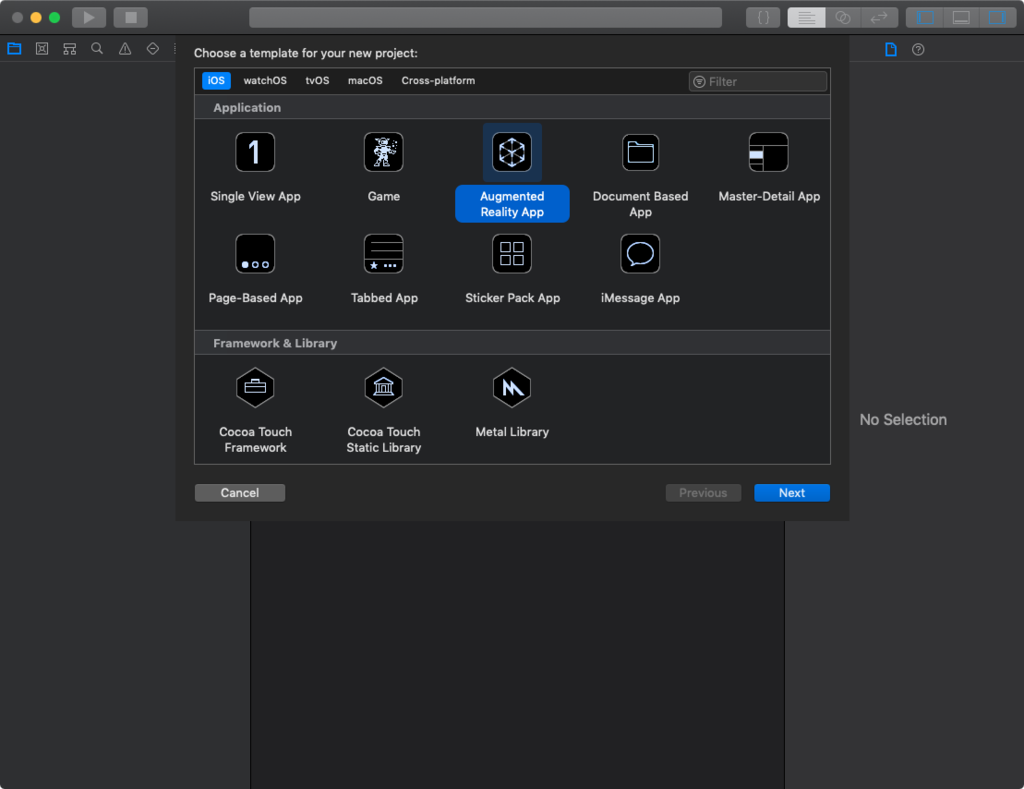Click the Cancel button
The width and height of the screenshot is (1024, 789).
[240, 493]
